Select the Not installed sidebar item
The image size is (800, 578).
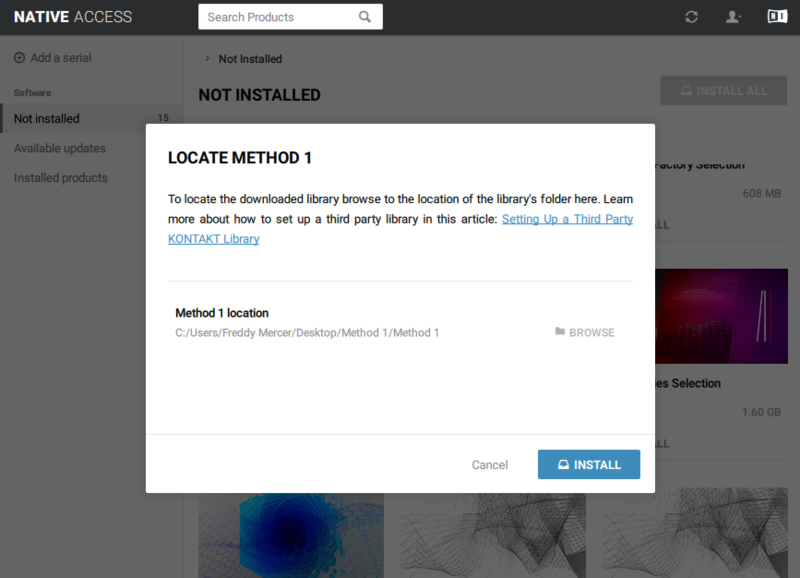(47, 118)
